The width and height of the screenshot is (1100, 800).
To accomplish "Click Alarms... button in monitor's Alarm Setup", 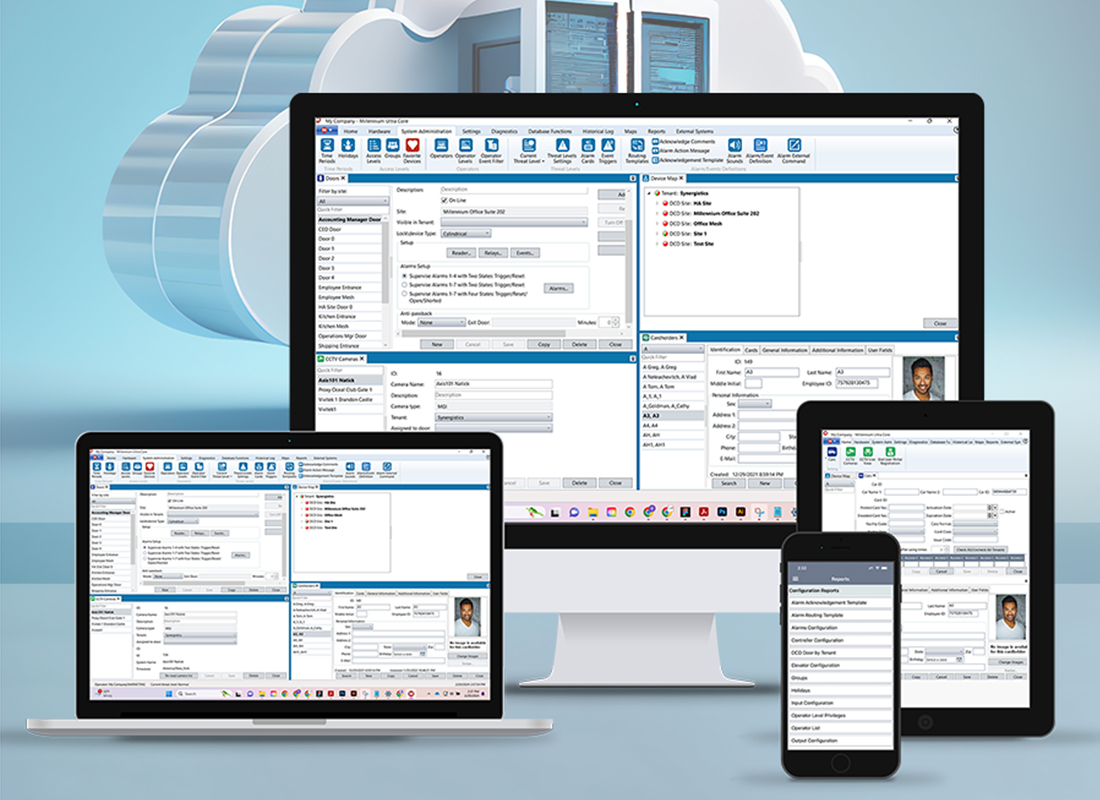I will pos(558,288).
